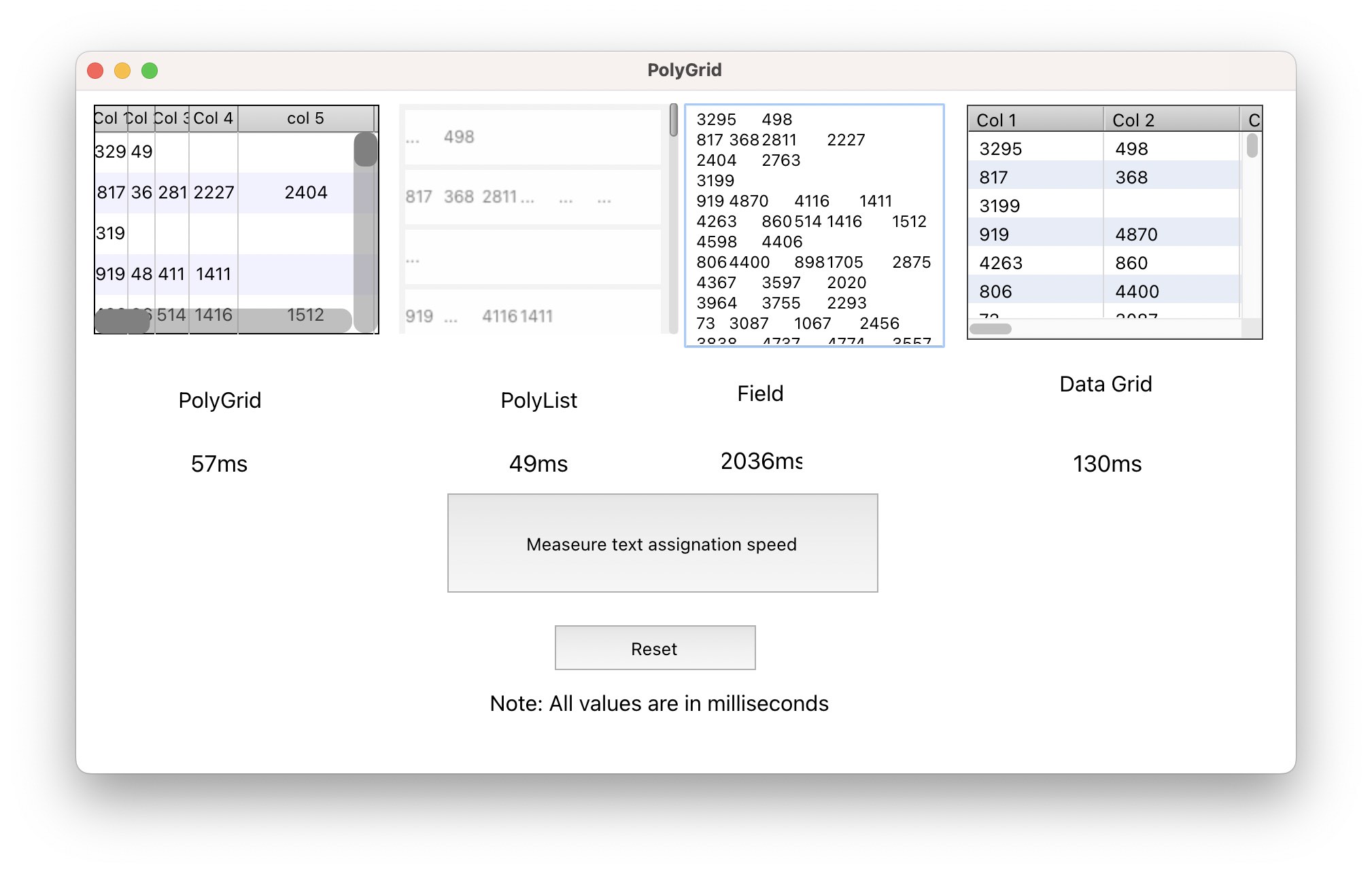Select the 4870 cell in Data Grid
The height and width of the screenshot is (874, 1372).
(1136, 234)
